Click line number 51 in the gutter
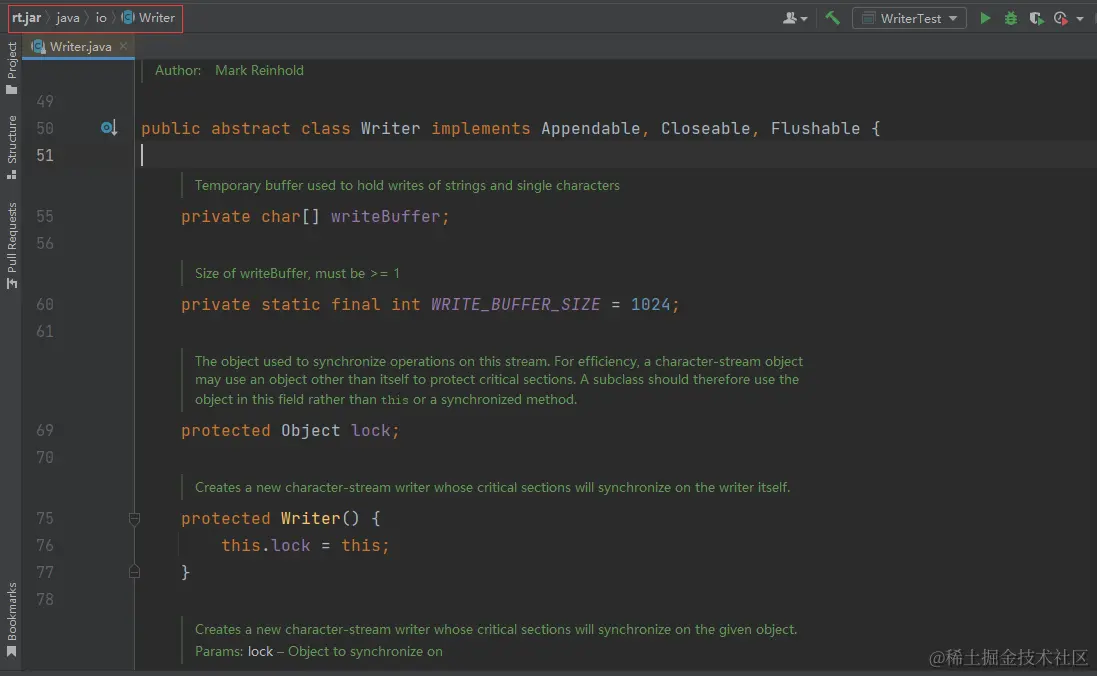The width and height of the screenshot is (1097, 676). (x=45, y=155)
